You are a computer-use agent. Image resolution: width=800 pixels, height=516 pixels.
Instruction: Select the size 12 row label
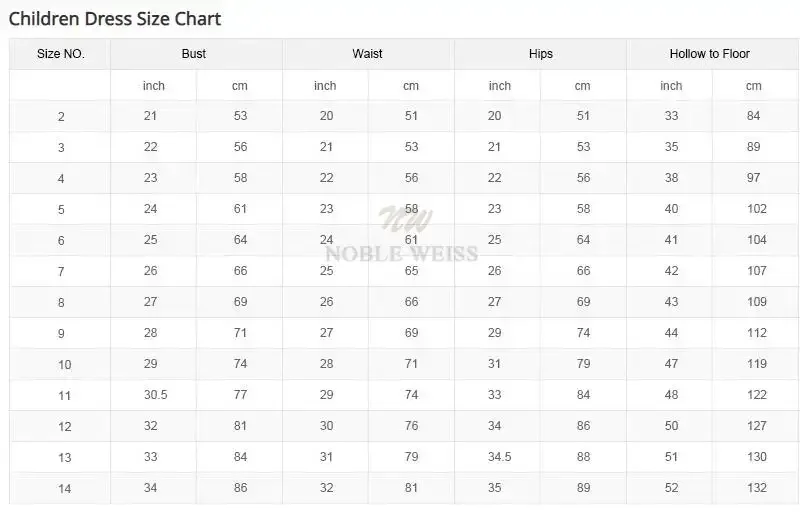64,426
